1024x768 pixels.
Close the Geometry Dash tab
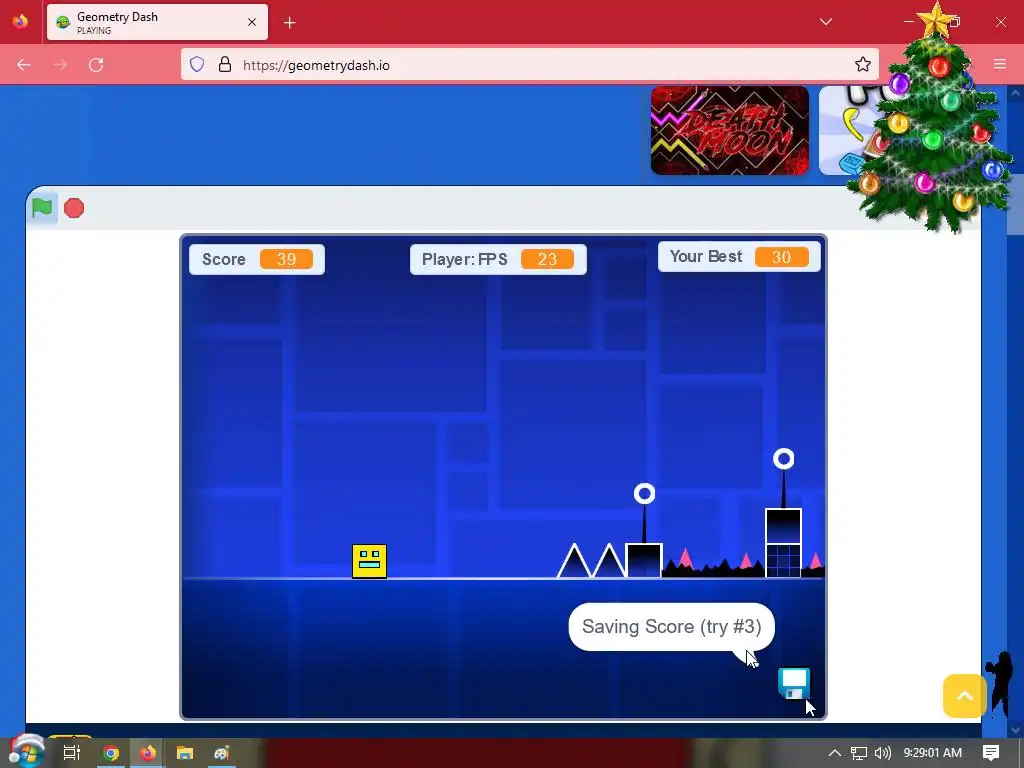point(252,22)
